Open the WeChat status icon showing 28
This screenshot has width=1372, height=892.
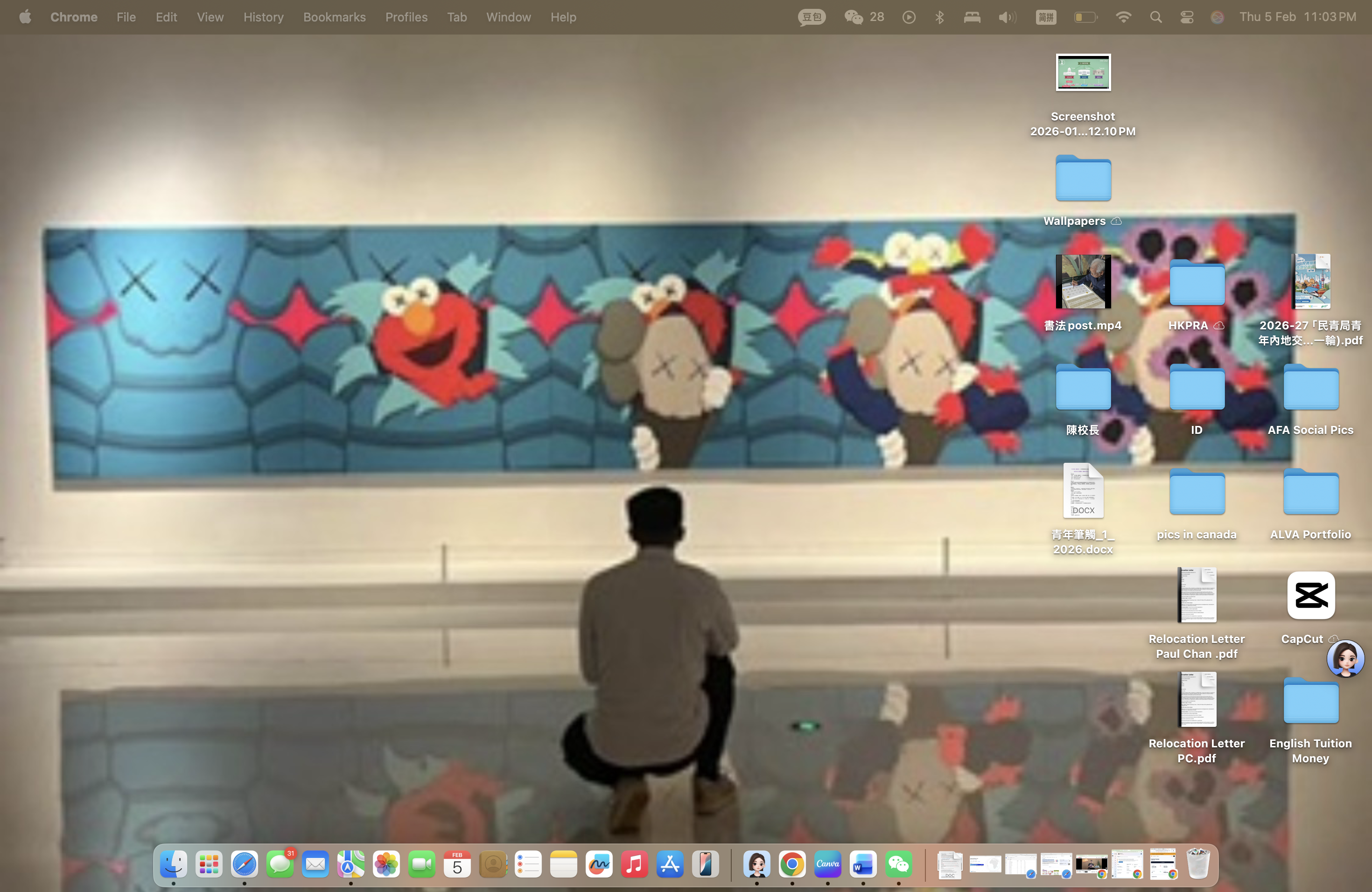(x=863, y=17)
